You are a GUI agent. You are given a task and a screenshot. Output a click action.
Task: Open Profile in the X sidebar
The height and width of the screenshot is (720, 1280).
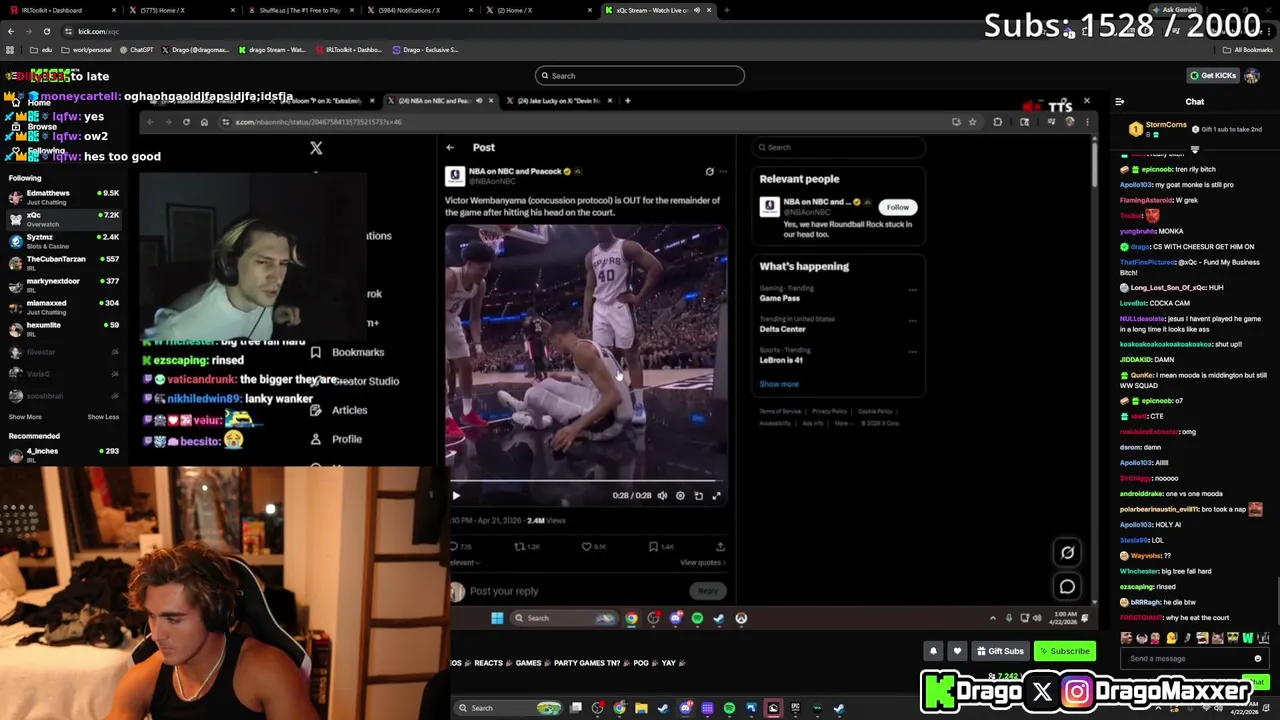(x=336, y=439)
